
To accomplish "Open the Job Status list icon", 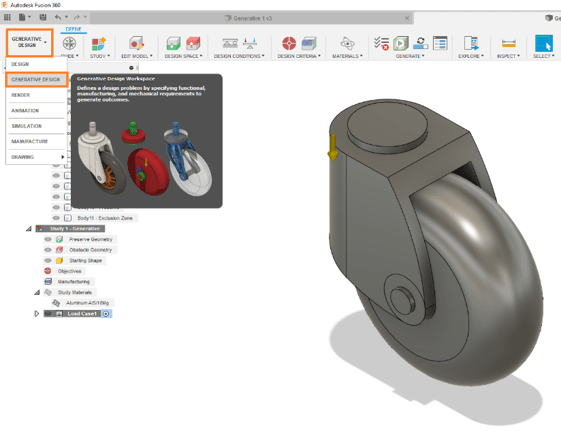I will (x=440, y=44).
